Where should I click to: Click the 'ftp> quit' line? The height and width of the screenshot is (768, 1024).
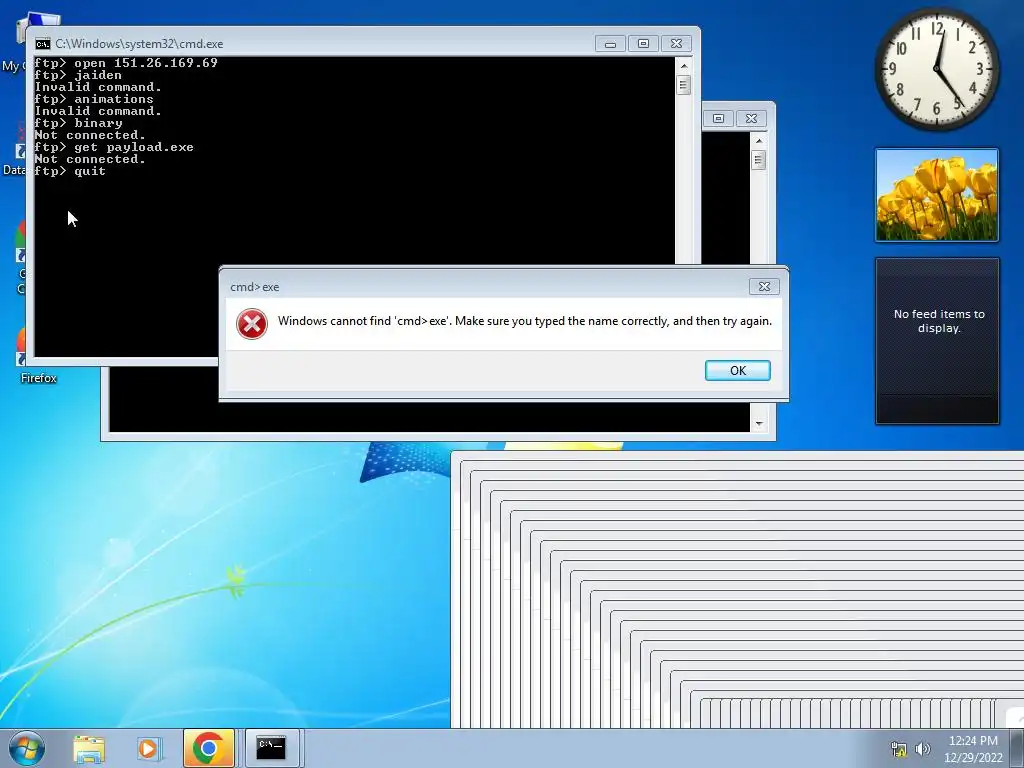click(x=70, y=171)
